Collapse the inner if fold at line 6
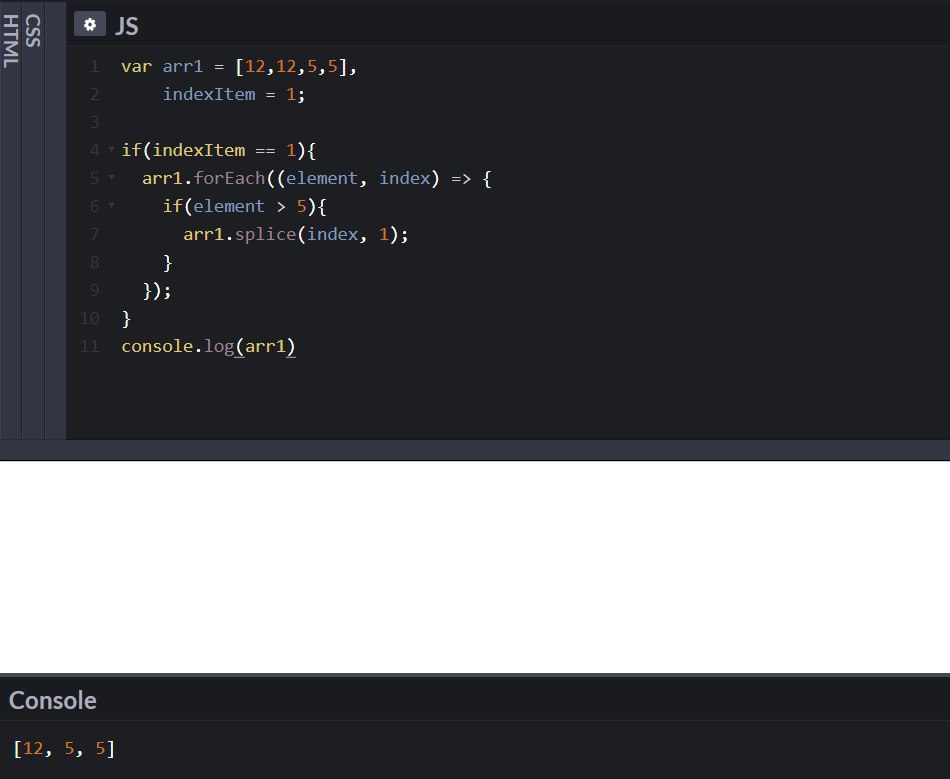The image size is (950, 779). [111, 205]
